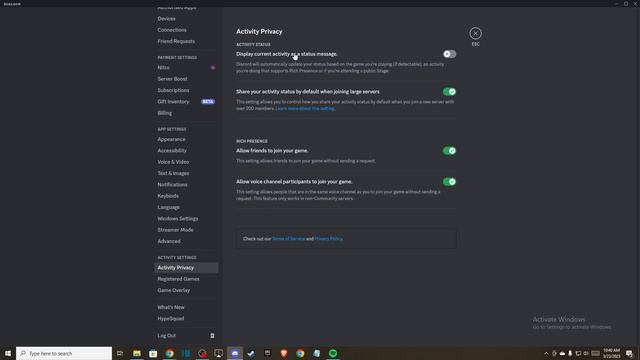The image size is (640, 360).
Task: Click the taskbar clock showing date and time
Action: (x=611, y=353)
